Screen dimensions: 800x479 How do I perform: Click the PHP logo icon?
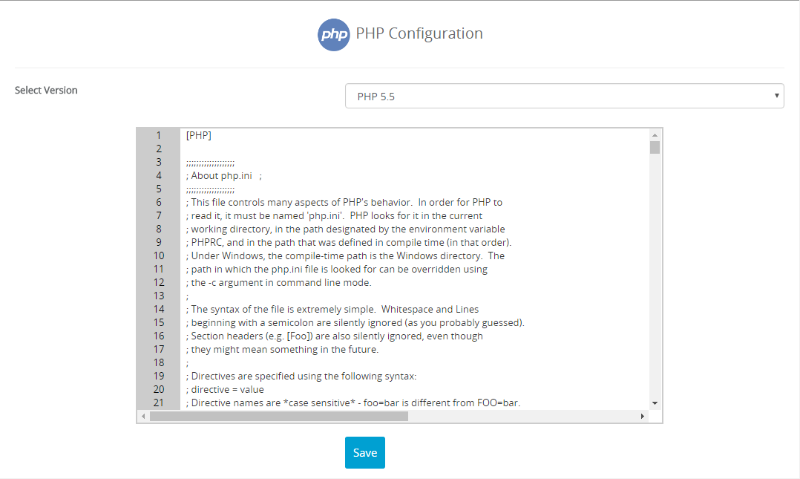pos(334,35)
